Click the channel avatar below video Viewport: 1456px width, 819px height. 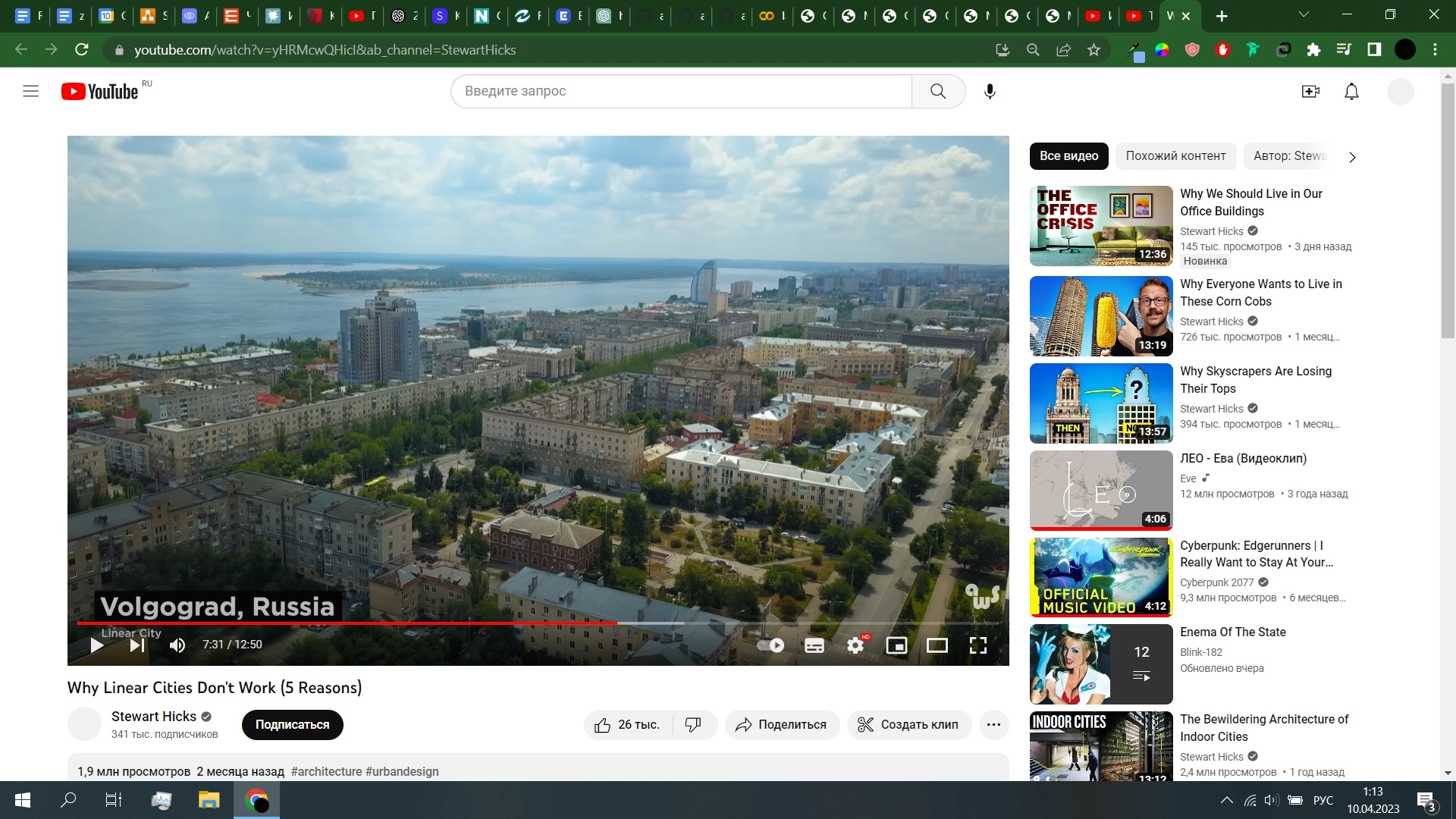pyautogui.click(x=84, y=724)
